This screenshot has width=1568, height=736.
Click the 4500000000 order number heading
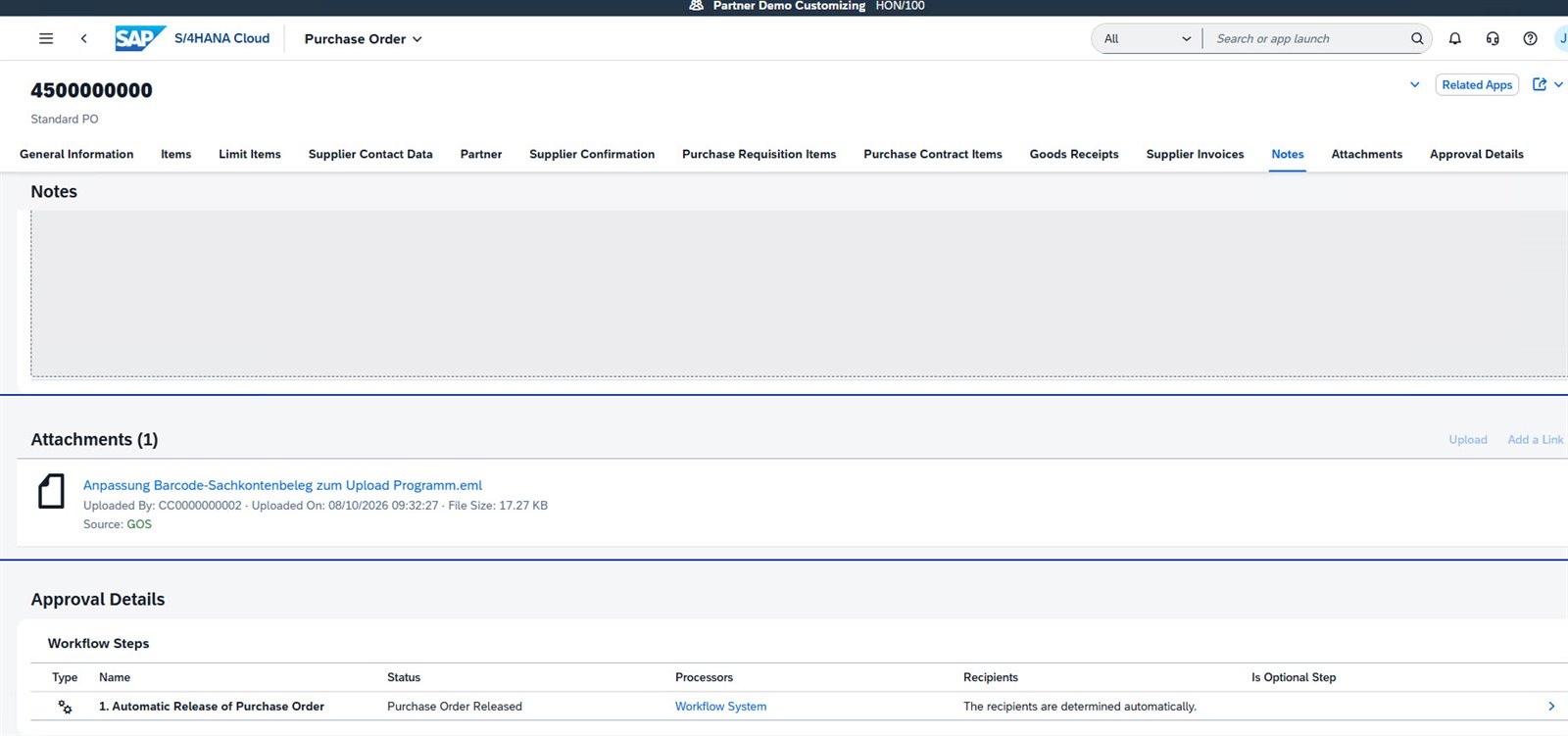click(x=91, y=90)
